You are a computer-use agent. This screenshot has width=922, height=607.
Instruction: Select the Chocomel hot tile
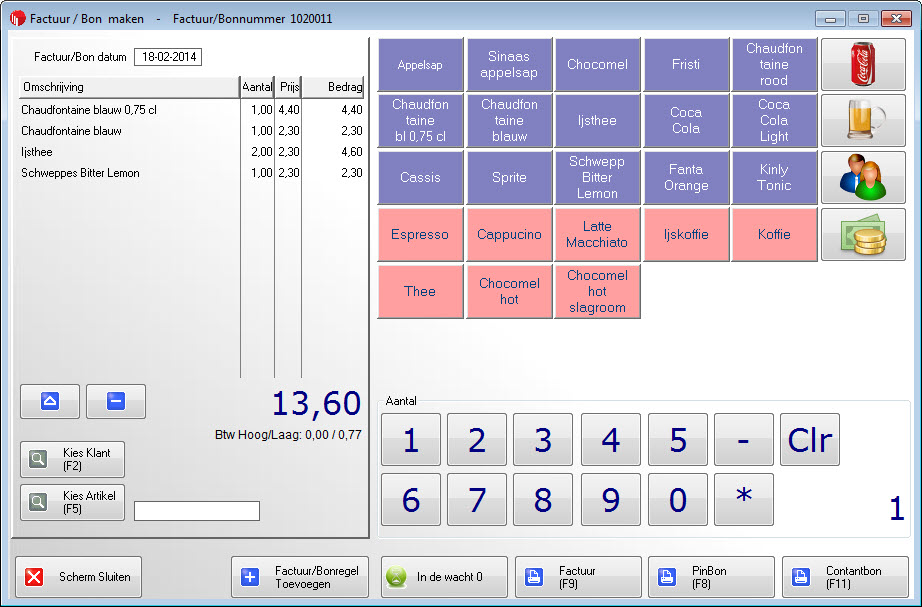coord(509,291)
